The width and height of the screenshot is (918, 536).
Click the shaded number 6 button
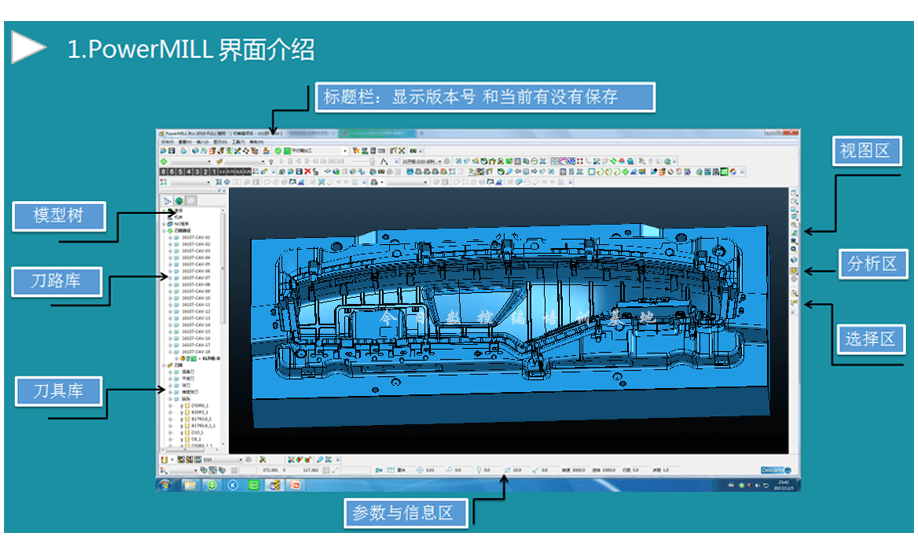172,171
